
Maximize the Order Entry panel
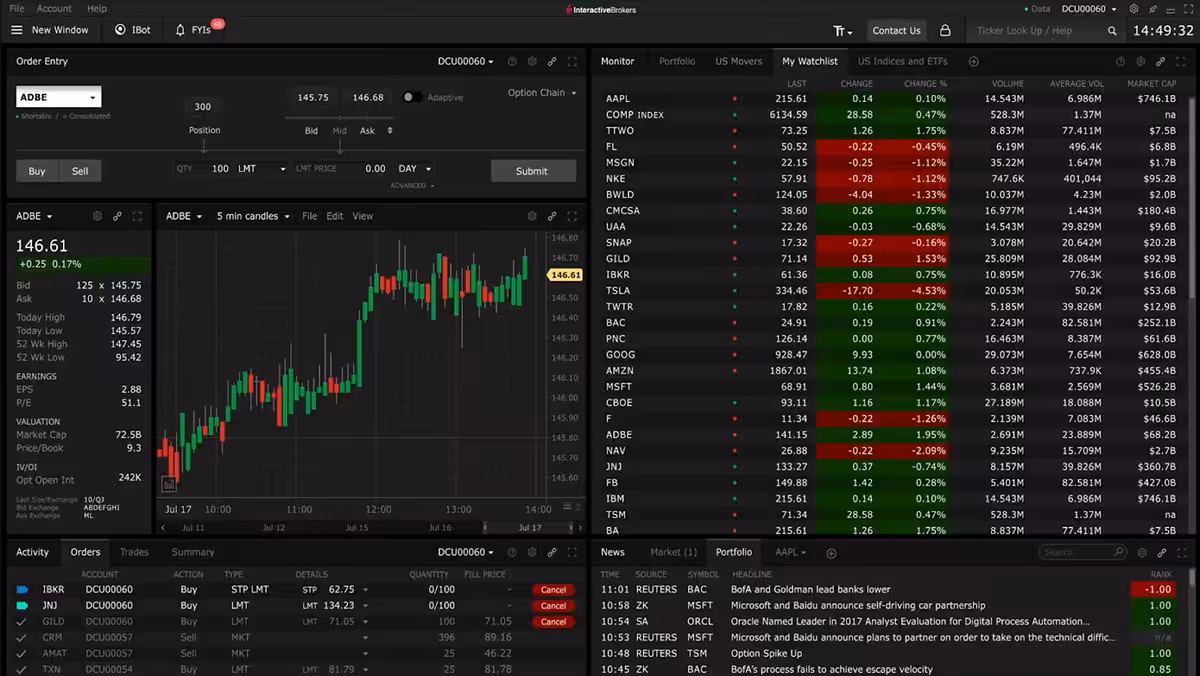[572, 62]
